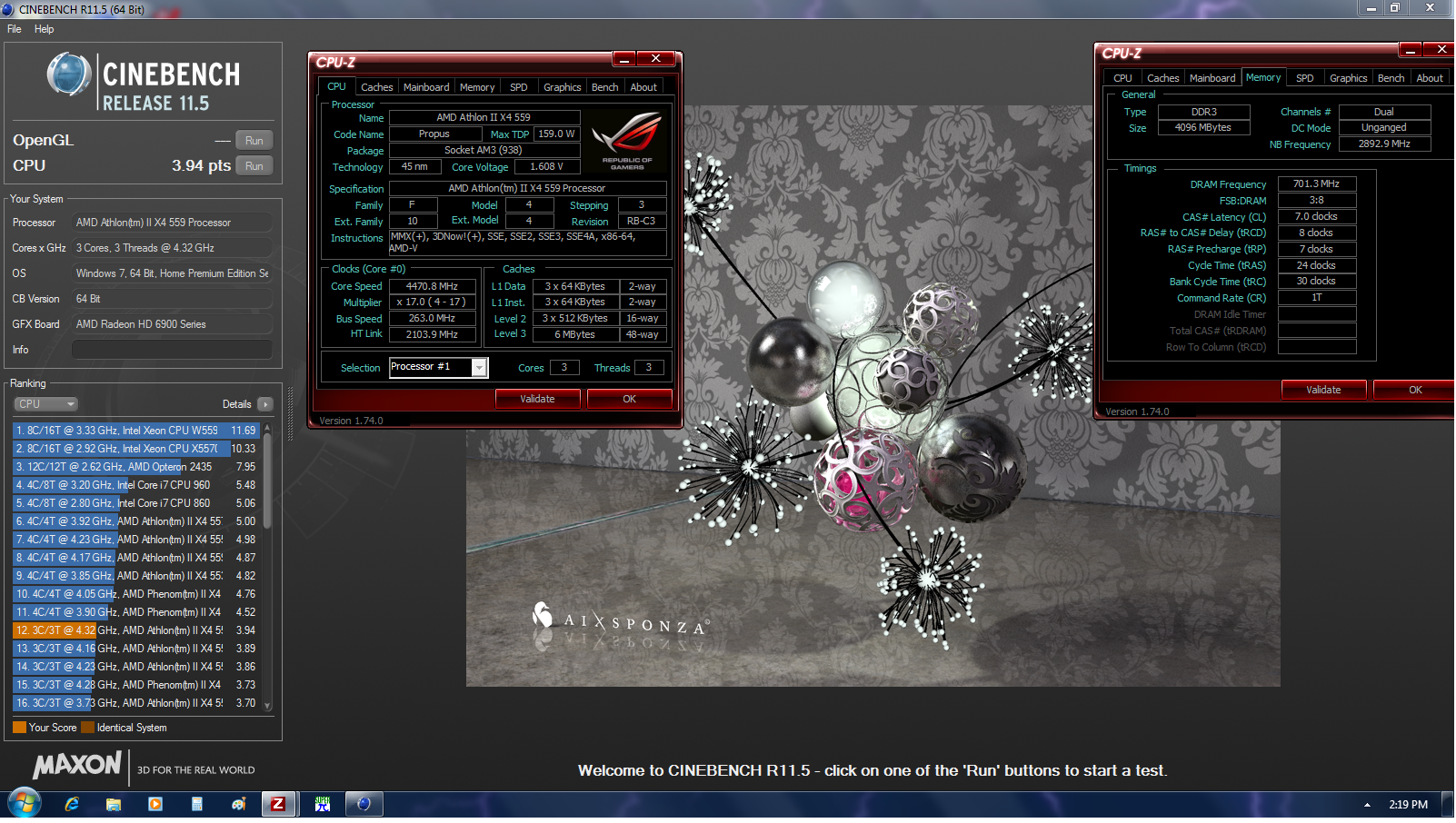The image size is (1456, 823).
Task: Click the Cores count field showing 3
Action: pos(564,368)
